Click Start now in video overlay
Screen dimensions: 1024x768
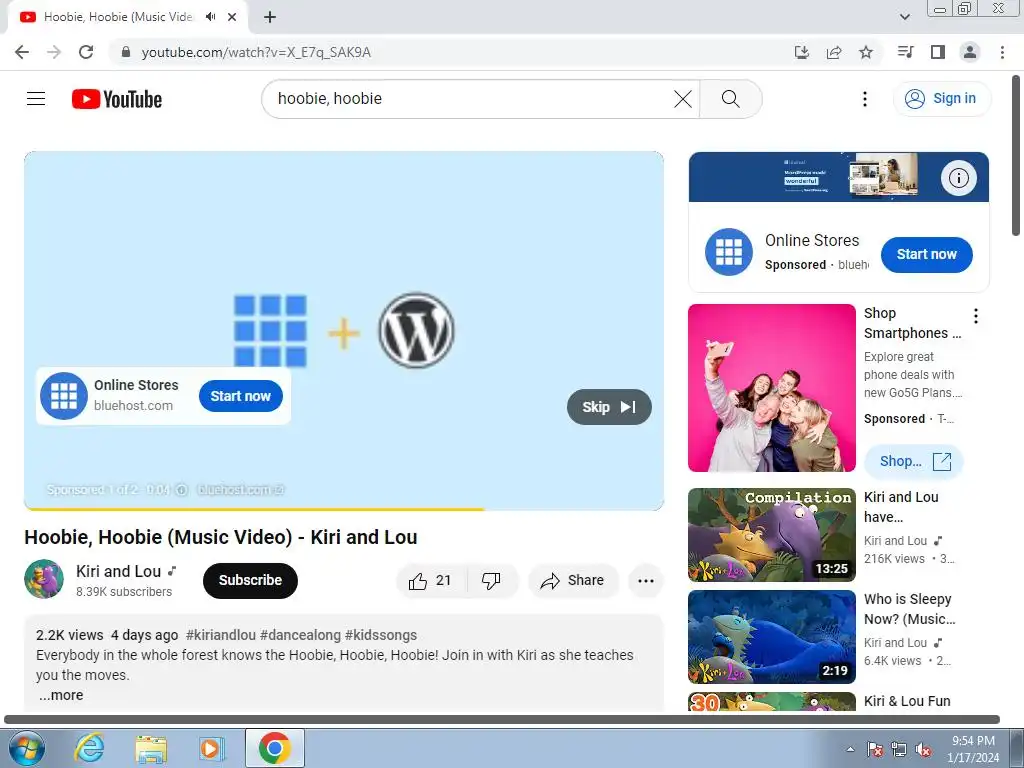[240, 396]
